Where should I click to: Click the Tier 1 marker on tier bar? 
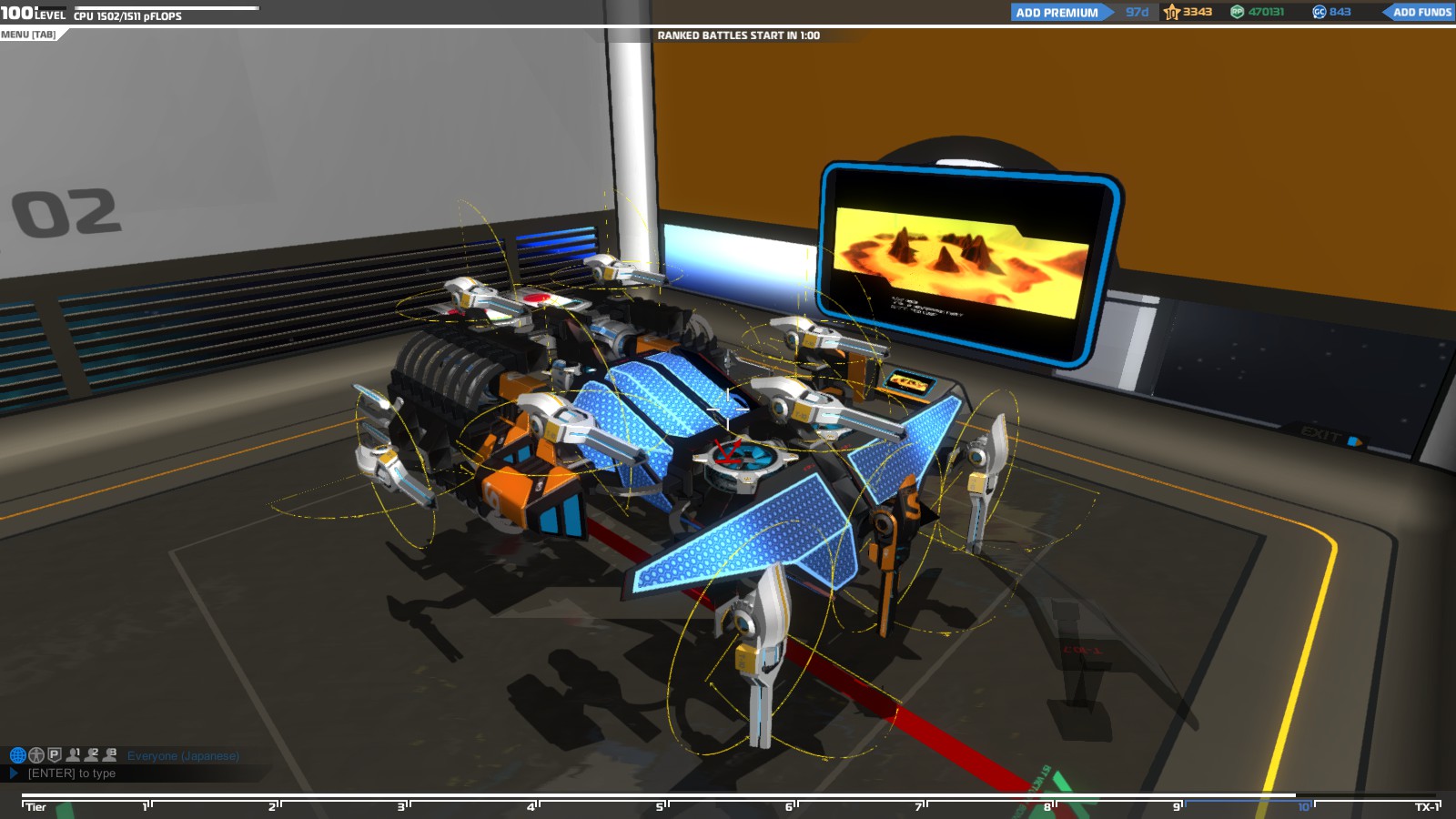(146, 806)
